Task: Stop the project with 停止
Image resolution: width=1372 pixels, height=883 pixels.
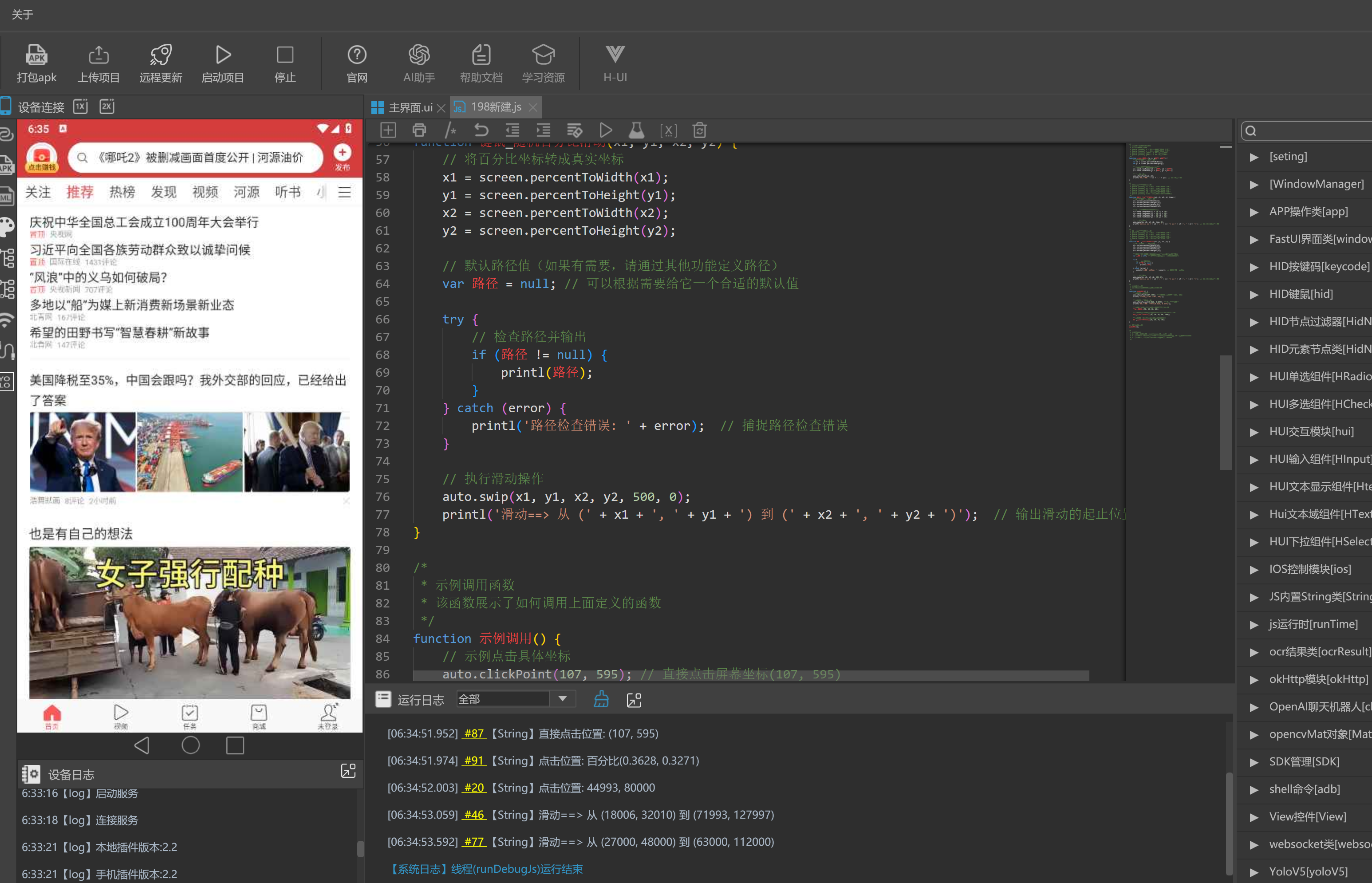Action: pos(285,63)
